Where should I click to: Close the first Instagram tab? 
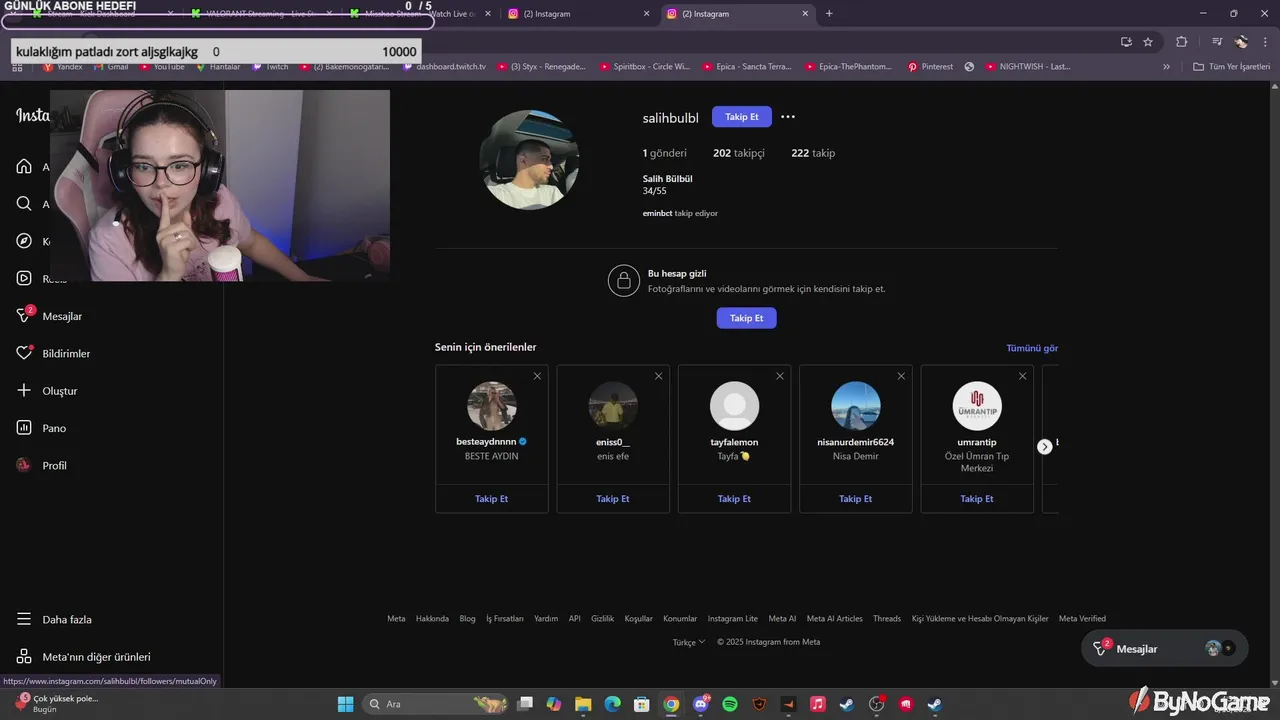(646, 14)
